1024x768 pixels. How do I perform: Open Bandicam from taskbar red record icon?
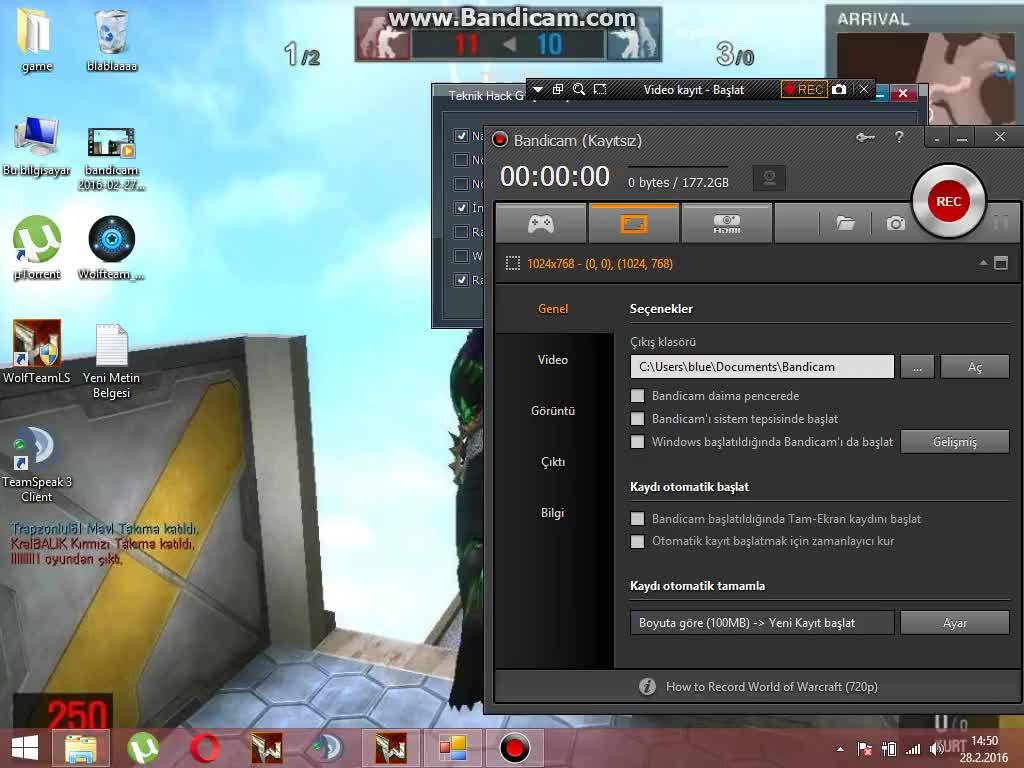click(514, 748)
